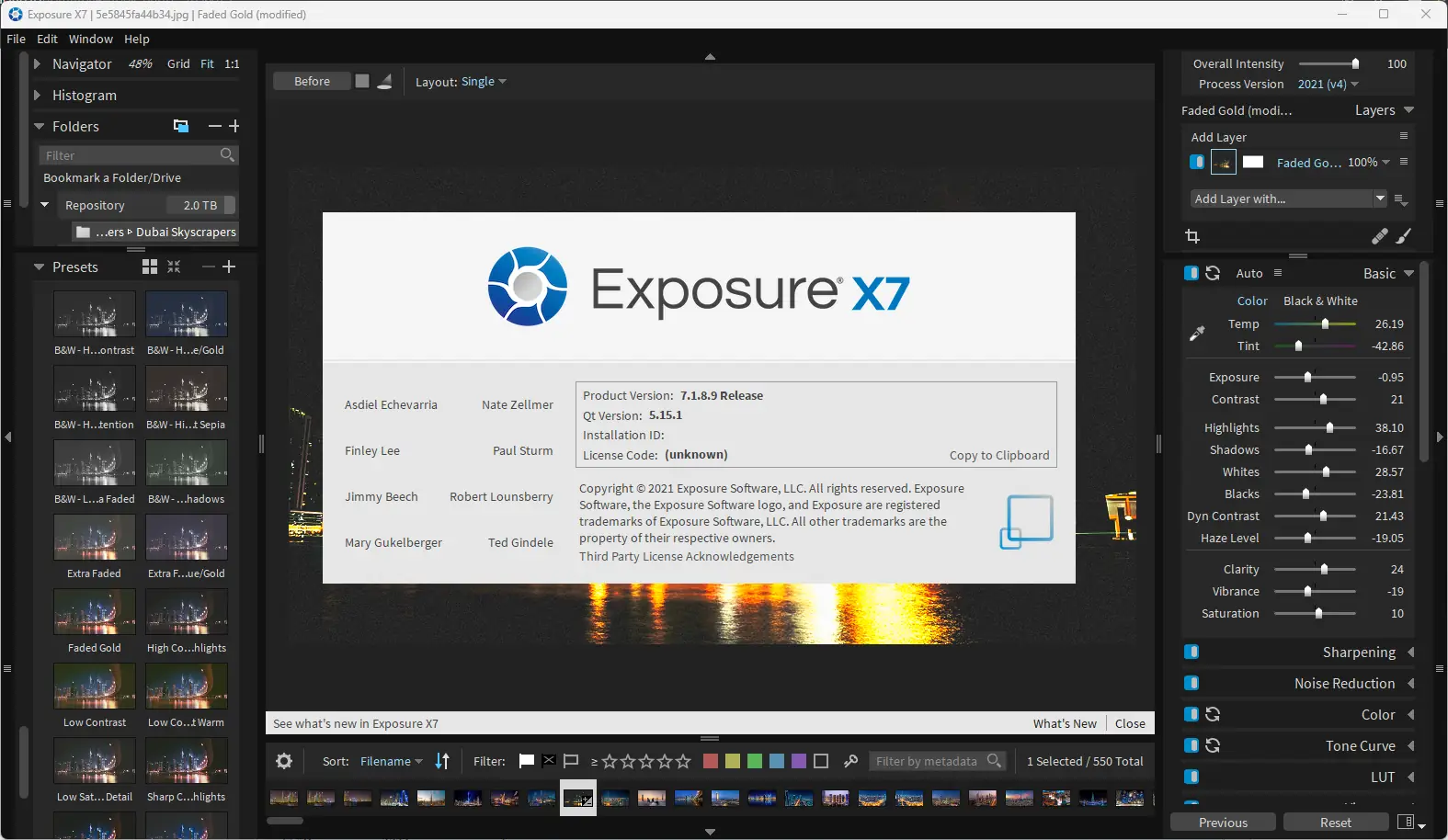1448x840 pixels.
Task: Open the Faded Gold layer options menu icon
Action: coord(1404,162)
